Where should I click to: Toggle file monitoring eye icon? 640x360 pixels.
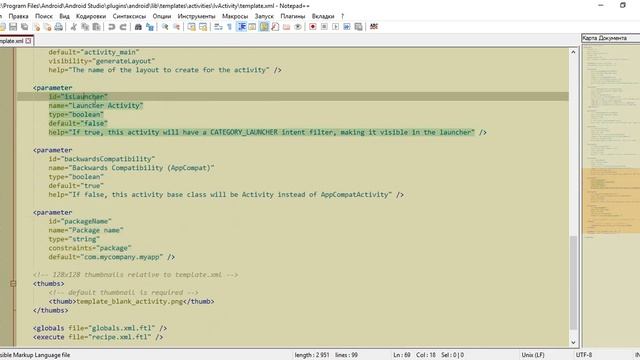(x=298, y=27)
